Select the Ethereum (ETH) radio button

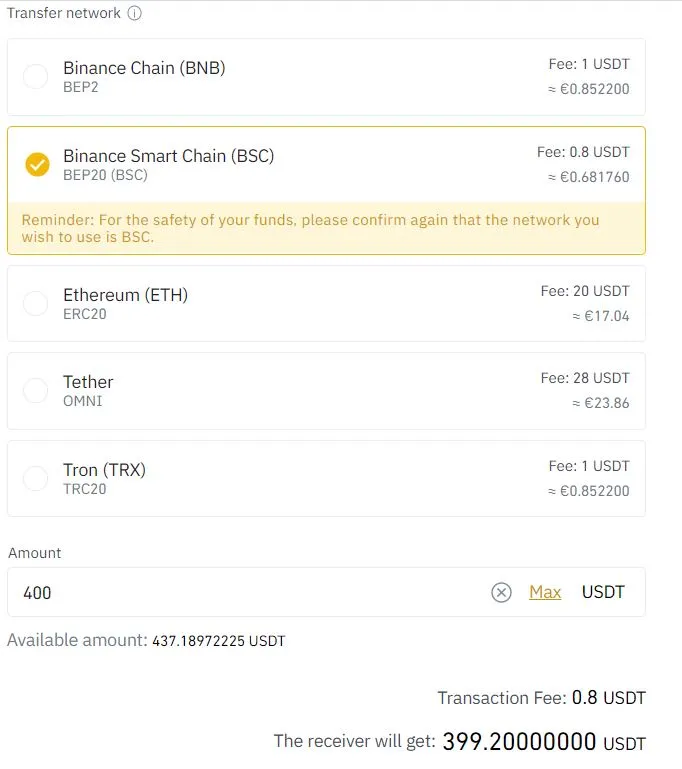[x=36, y=304]
